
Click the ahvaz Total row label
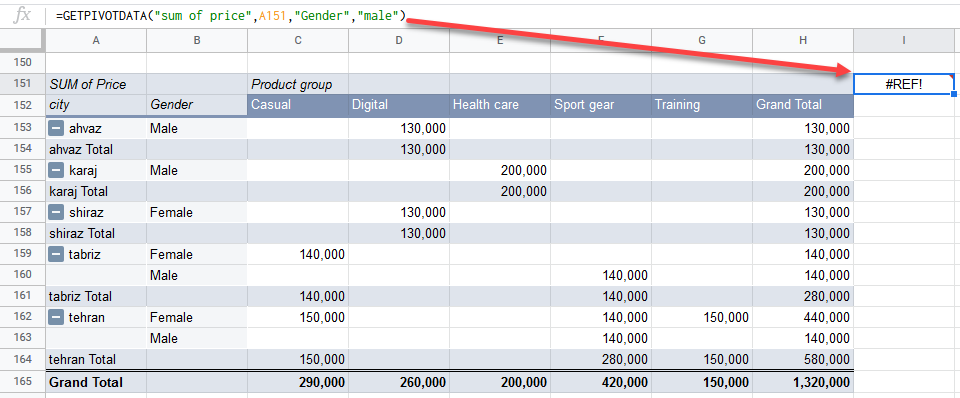96,149
